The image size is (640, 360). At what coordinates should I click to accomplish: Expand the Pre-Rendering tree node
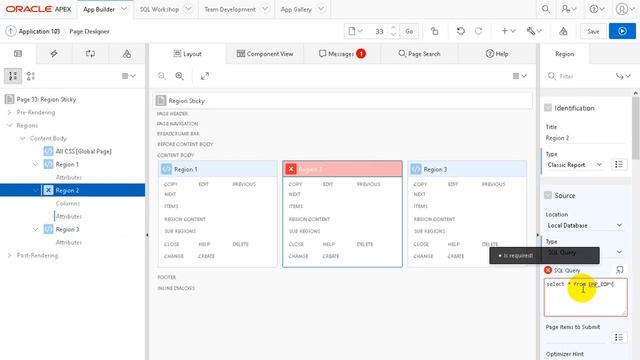9,112
